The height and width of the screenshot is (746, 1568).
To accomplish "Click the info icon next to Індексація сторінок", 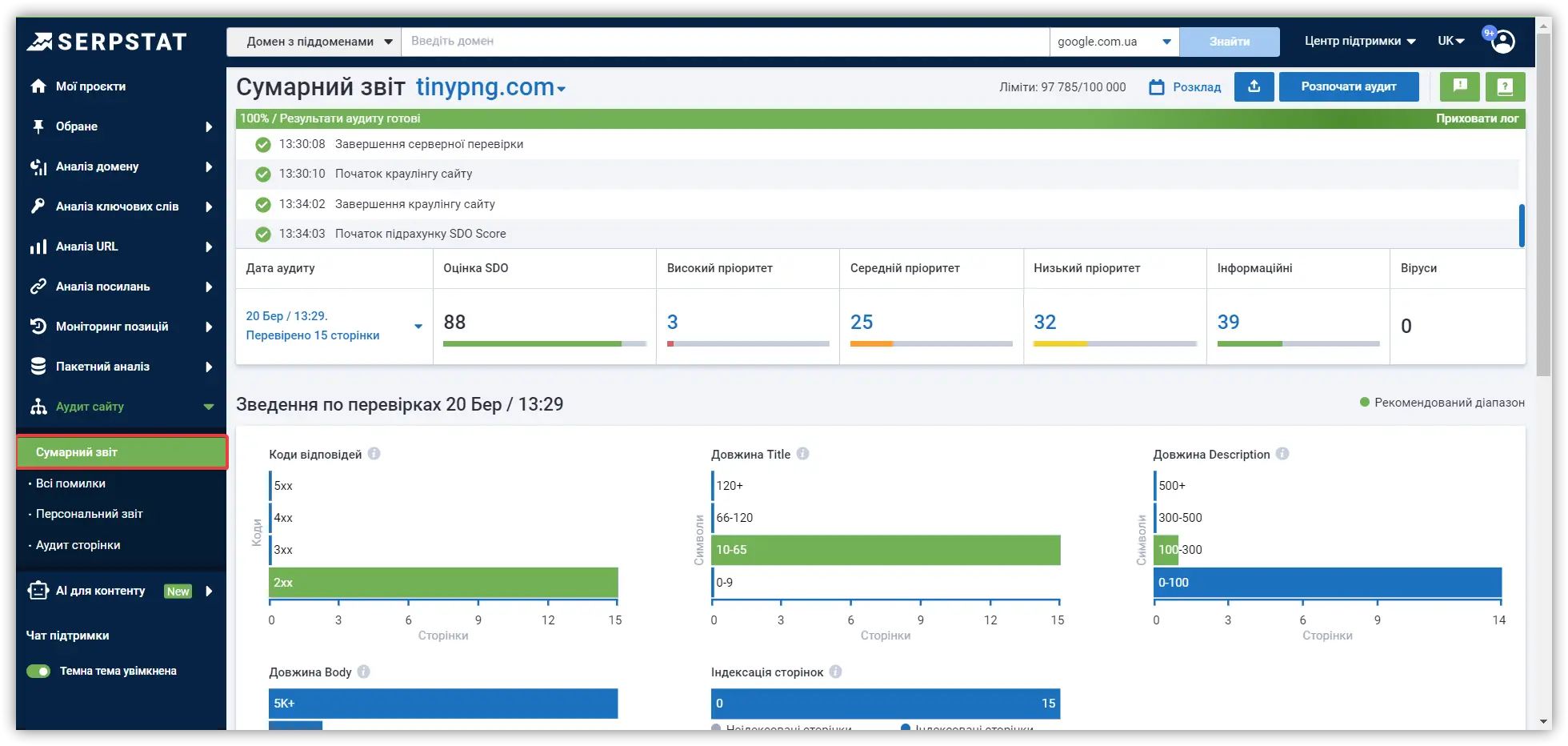I will pos(835,672).
